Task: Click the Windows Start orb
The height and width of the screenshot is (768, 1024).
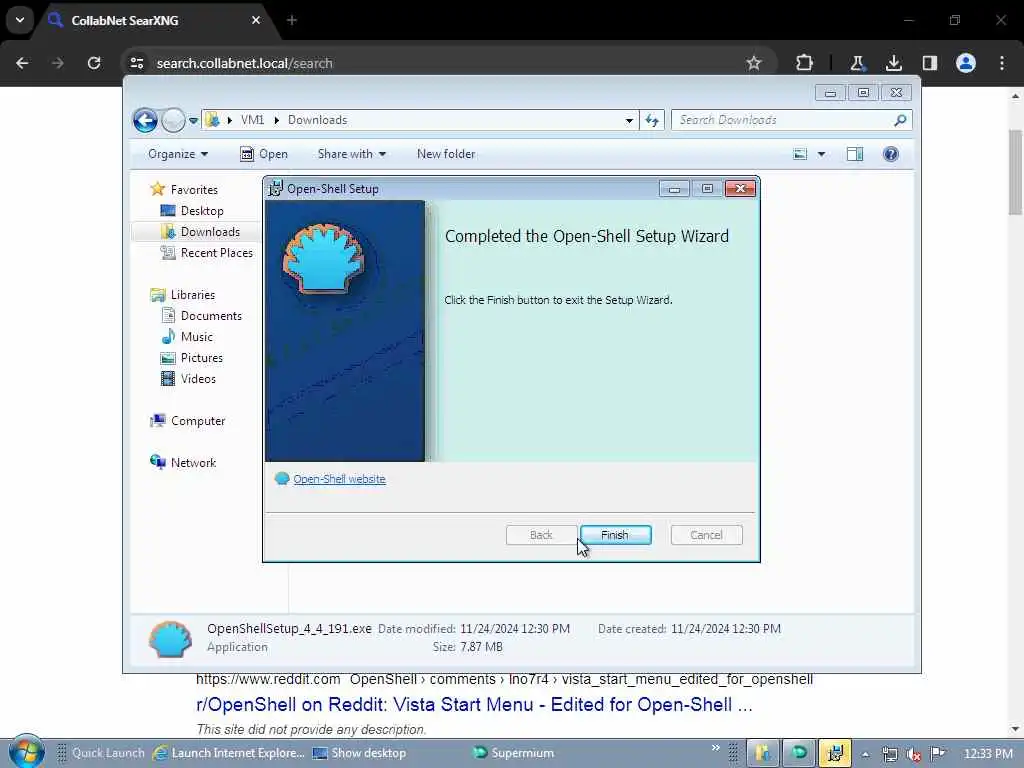Action: coord(26,752)
